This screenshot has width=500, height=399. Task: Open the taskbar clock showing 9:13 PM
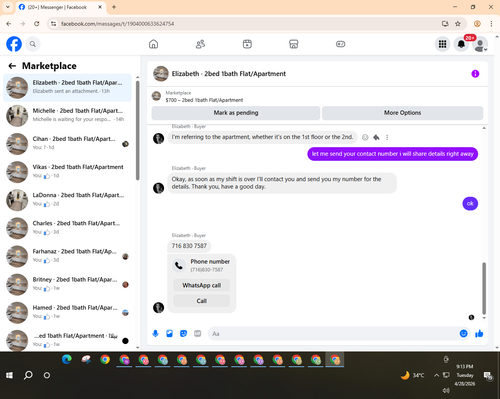(465, 375)
